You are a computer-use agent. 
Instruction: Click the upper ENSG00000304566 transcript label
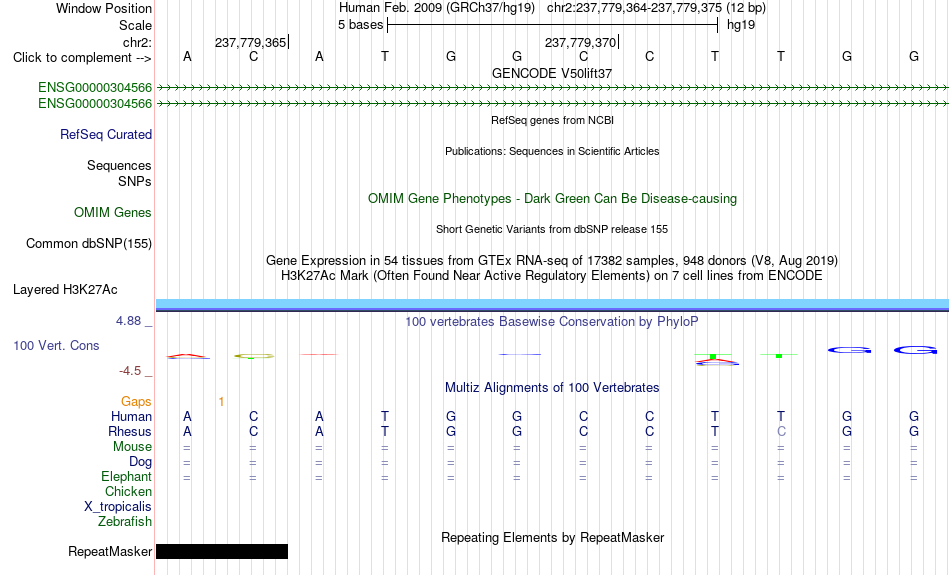pyautogui.click(x=95, y=88)
